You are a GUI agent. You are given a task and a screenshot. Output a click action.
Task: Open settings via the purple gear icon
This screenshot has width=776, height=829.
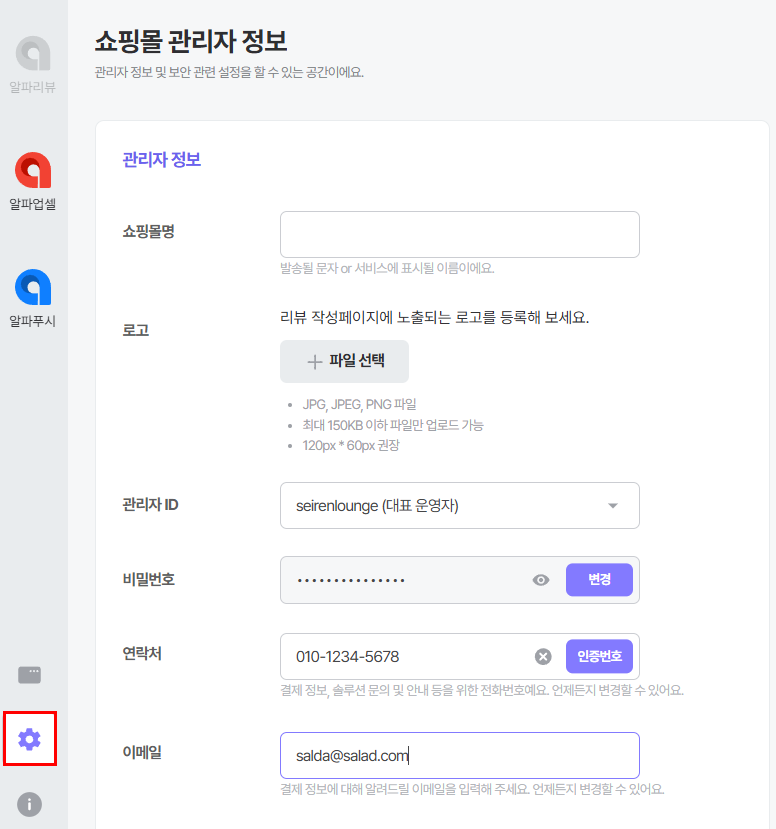[x=30, y=739]
